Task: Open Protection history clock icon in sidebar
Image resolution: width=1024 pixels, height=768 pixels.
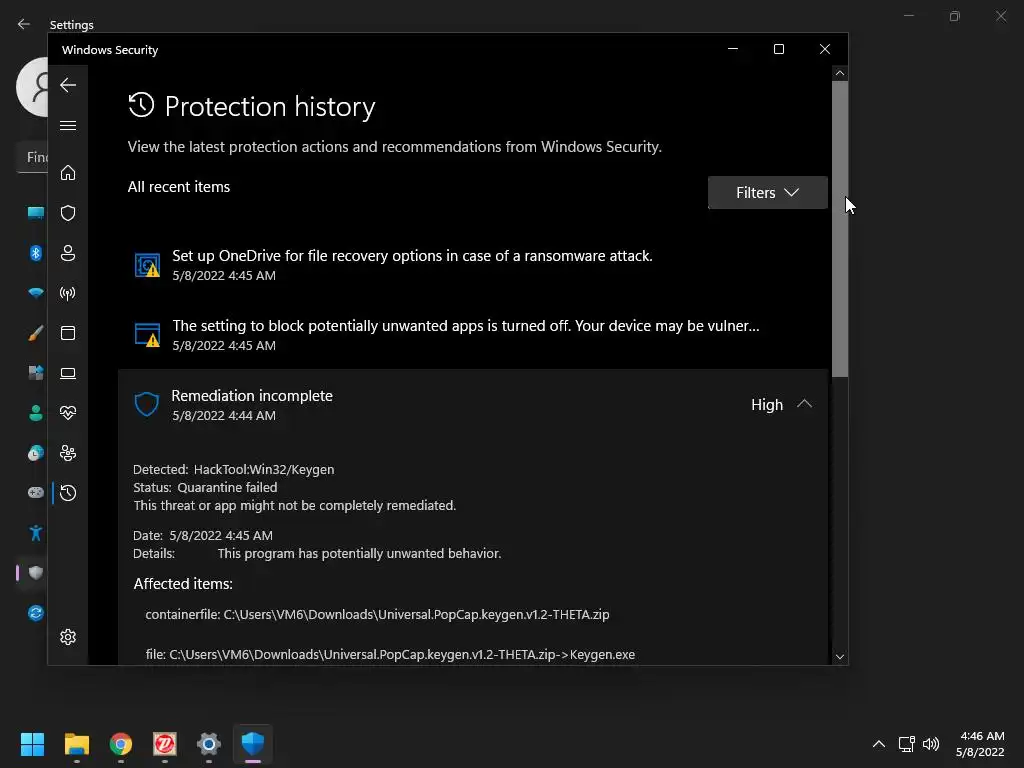Action: [68, 493]
